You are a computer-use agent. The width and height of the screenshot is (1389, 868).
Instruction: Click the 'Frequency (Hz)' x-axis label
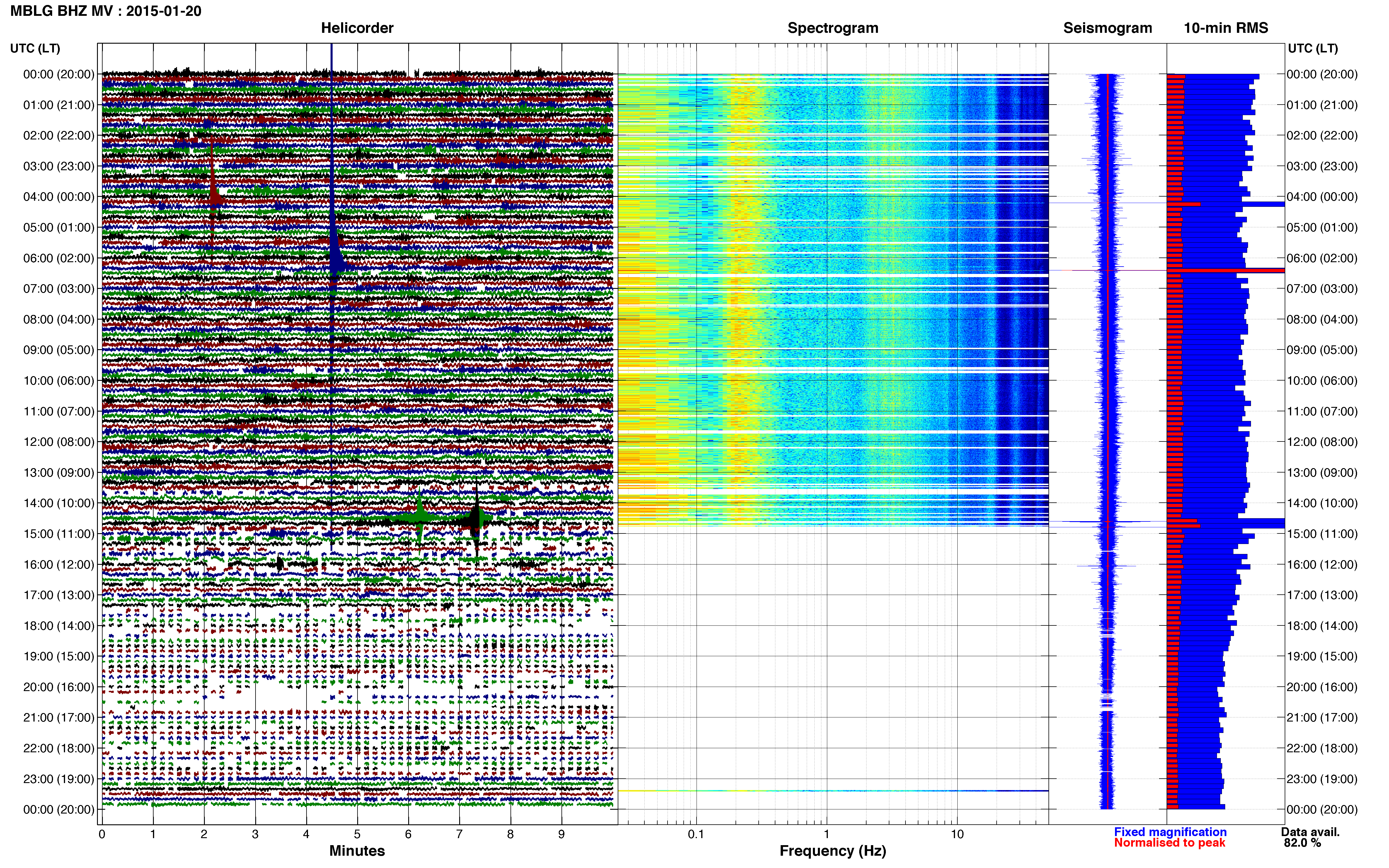[x=833, y=851]
